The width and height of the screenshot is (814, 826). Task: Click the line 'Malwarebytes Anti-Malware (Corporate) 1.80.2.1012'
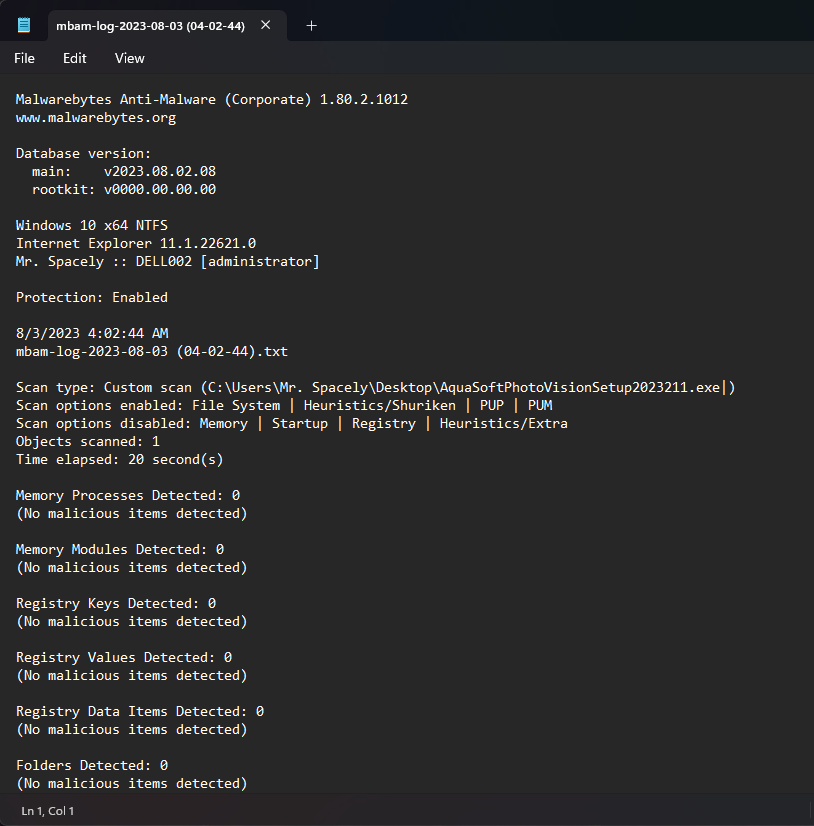click(x=212, y=100)
